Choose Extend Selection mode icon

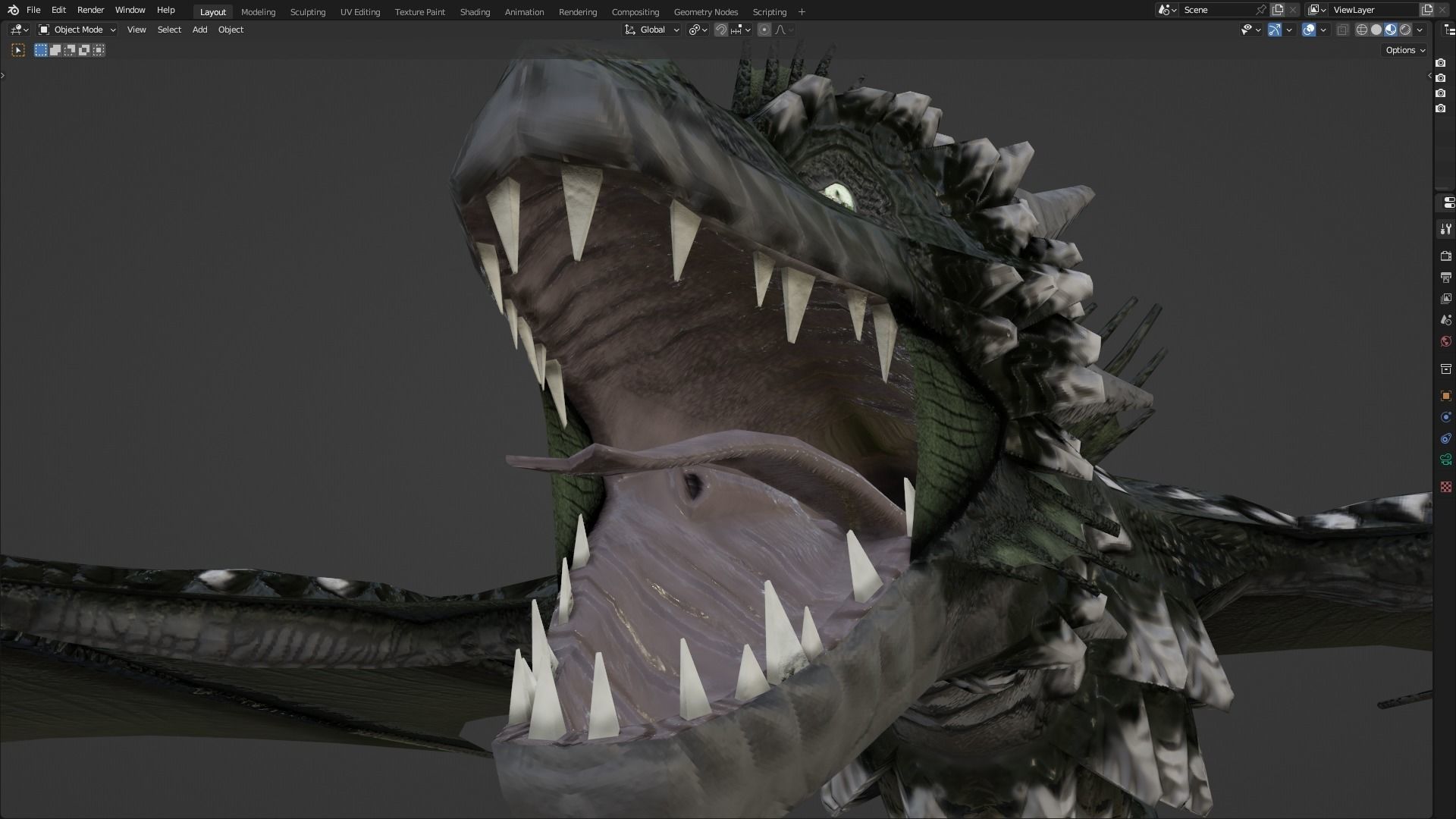[55, 50]
